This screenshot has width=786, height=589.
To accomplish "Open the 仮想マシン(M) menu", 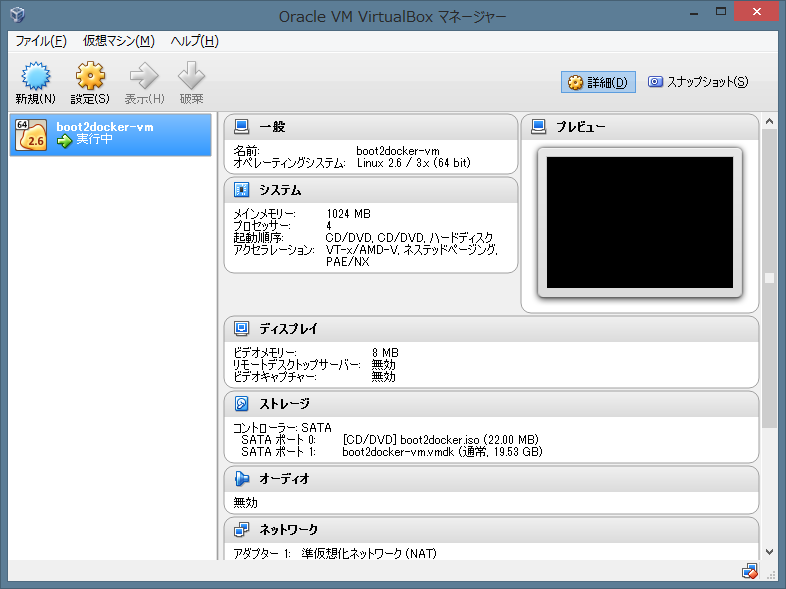I will pyautogui.click(x=119, y=41).
